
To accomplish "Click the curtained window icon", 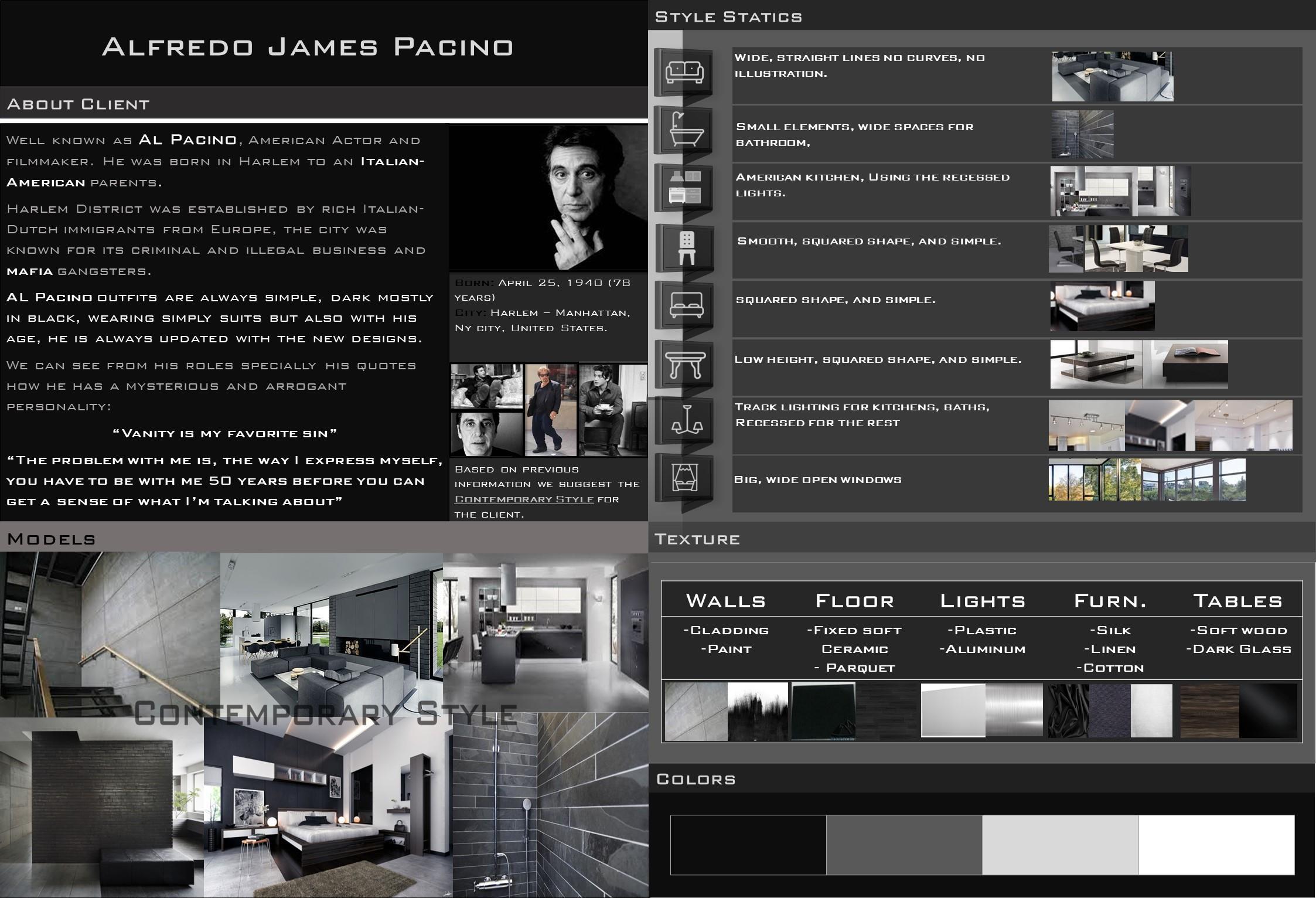I will click(x=685, y=478).
